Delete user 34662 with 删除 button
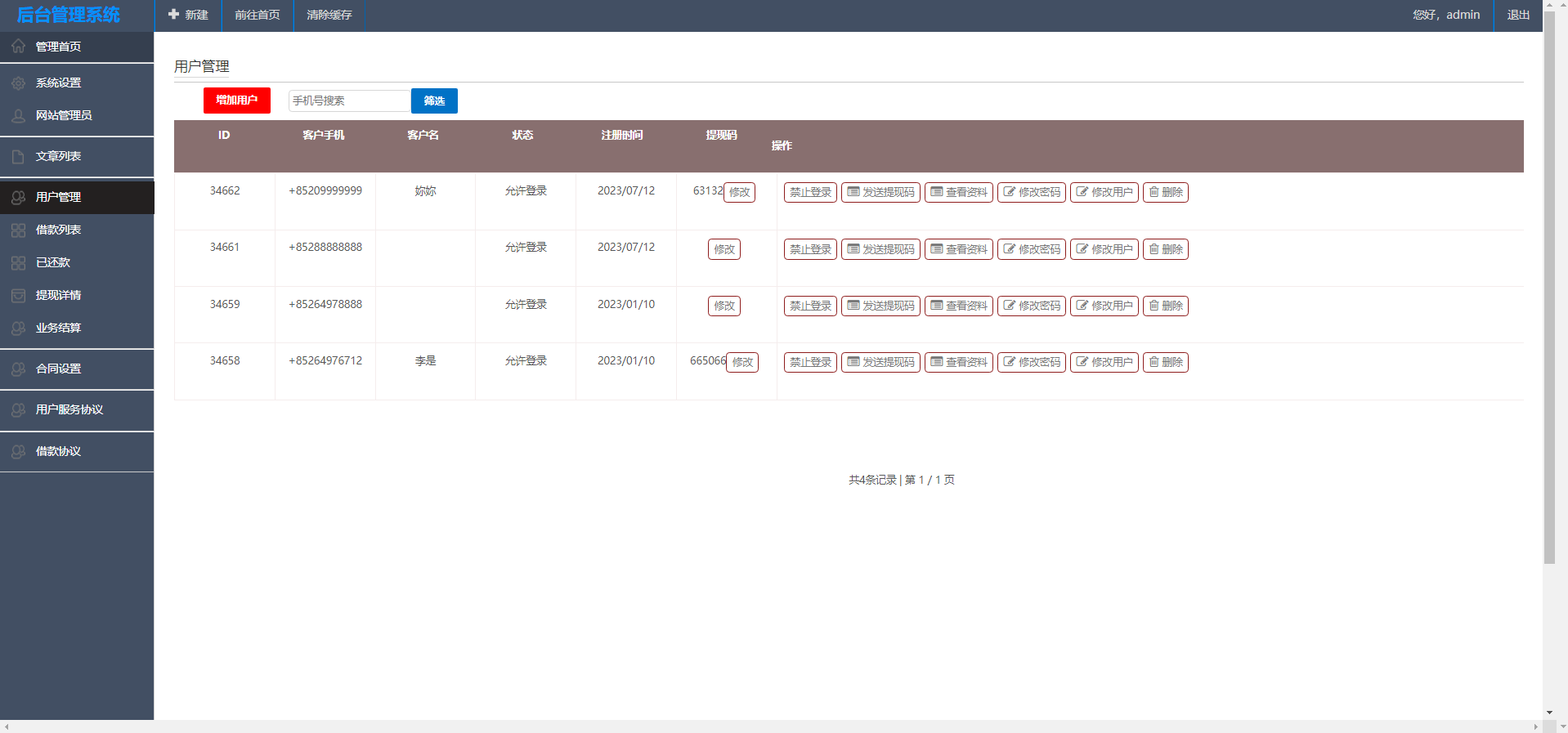1568x733 pixels. click(1165, 192)
